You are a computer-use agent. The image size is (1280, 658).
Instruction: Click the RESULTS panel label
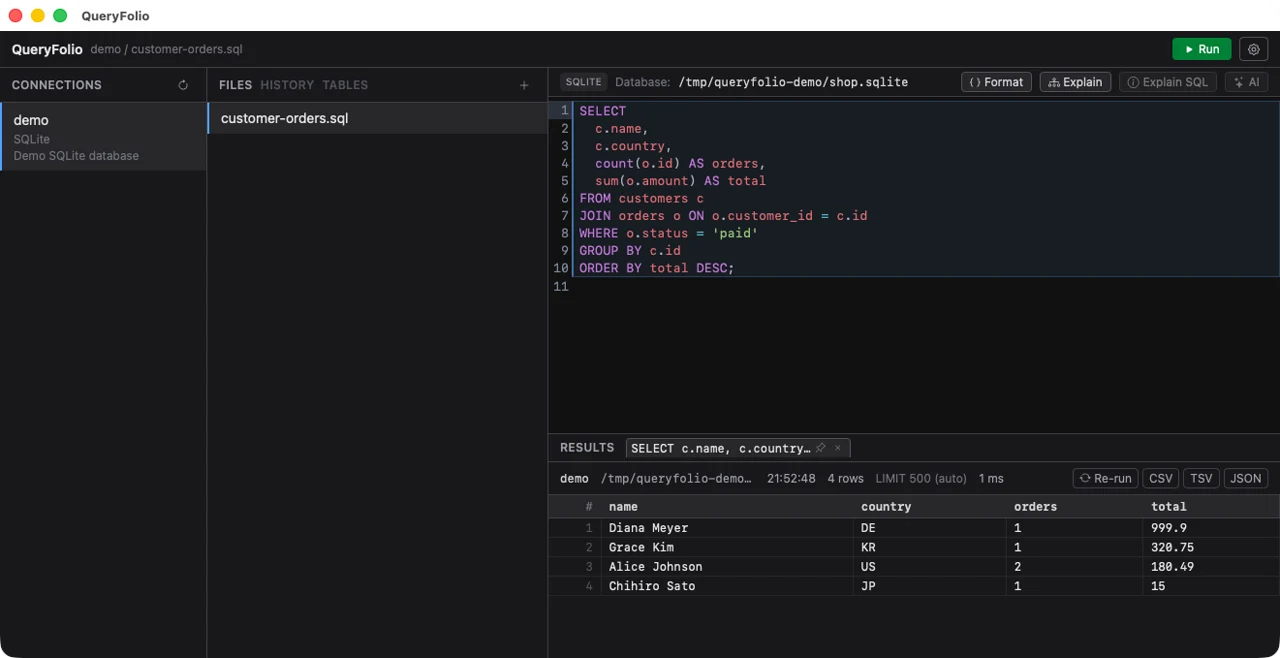point(587,448)
